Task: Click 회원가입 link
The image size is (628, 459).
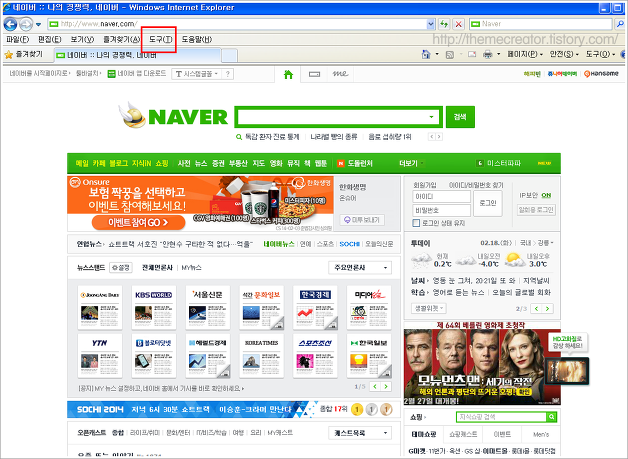Action: pos(425,185)
